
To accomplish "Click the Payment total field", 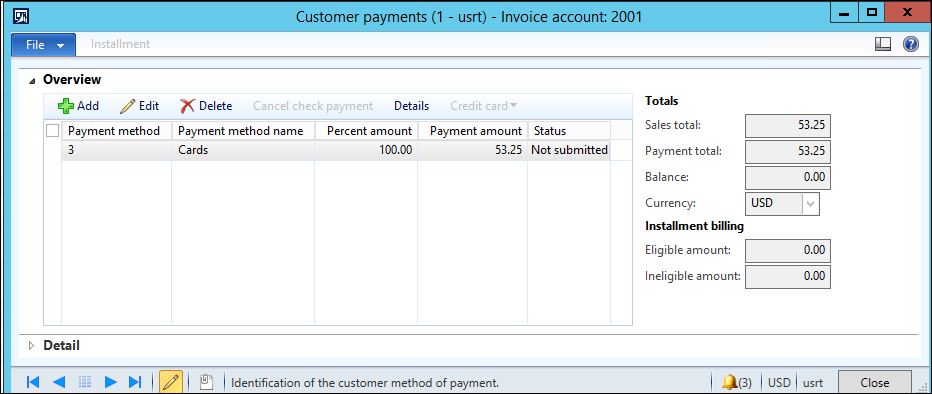I will (x=788, y=152).
